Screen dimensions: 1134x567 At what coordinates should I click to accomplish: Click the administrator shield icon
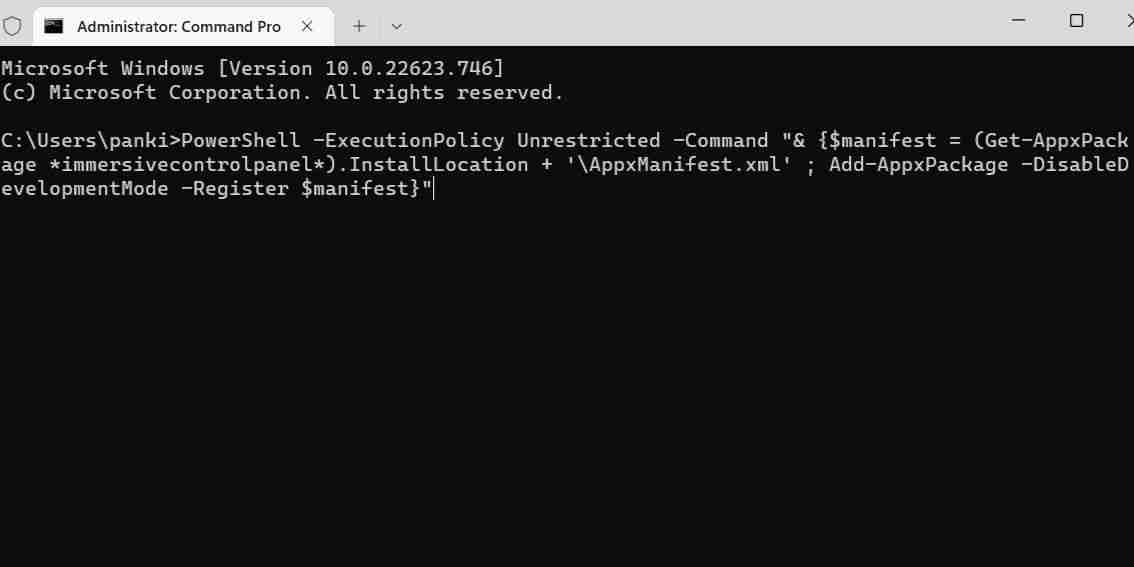click(x=13, y=26)
